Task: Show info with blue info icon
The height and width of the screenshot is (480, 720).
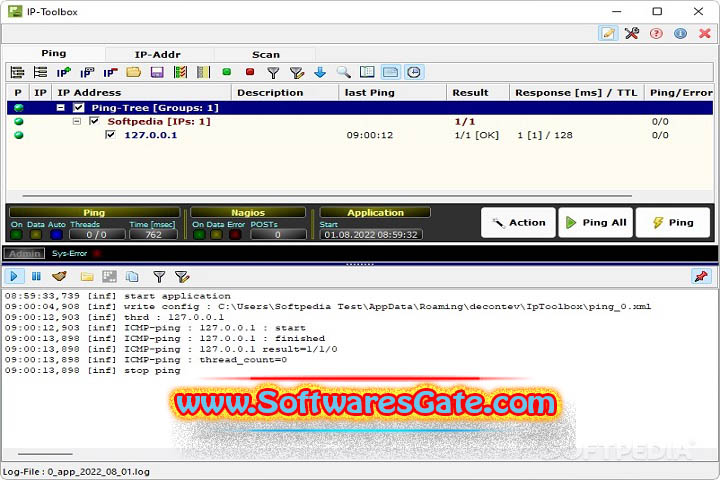Action: pyautogui.click(x=681, y=34)
